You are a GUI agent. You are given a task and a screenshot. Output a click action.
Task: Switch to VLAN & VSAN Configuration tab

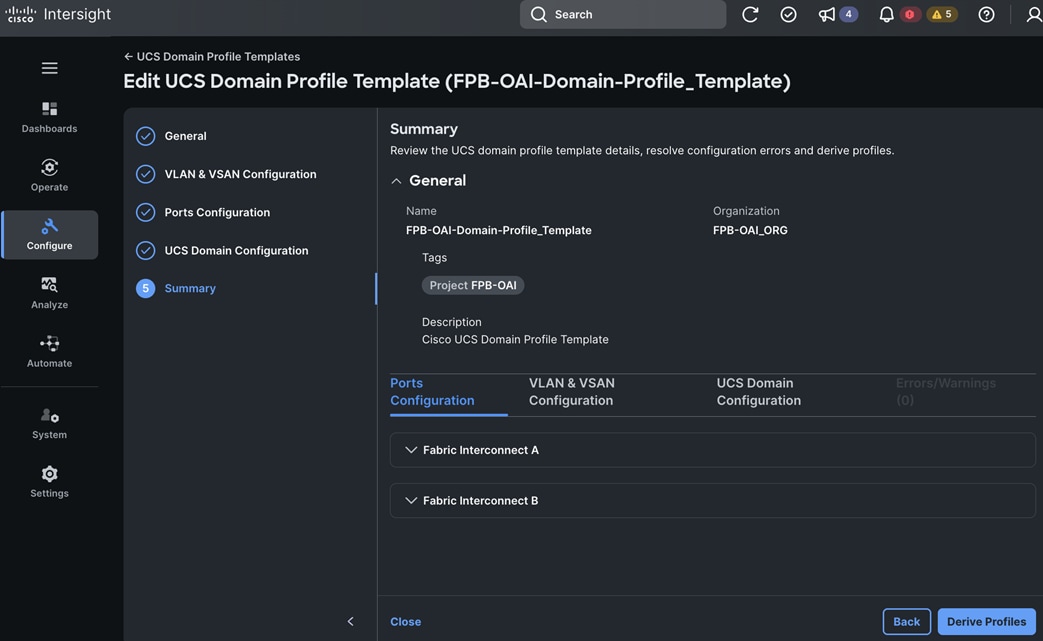pyautogui.click(x=571, y=392)
